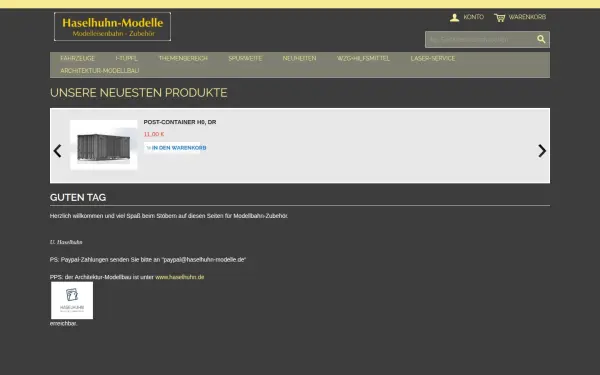Screen dimensions: 600x375
Task: Open the Konto user icon
Action: point(454,17)
